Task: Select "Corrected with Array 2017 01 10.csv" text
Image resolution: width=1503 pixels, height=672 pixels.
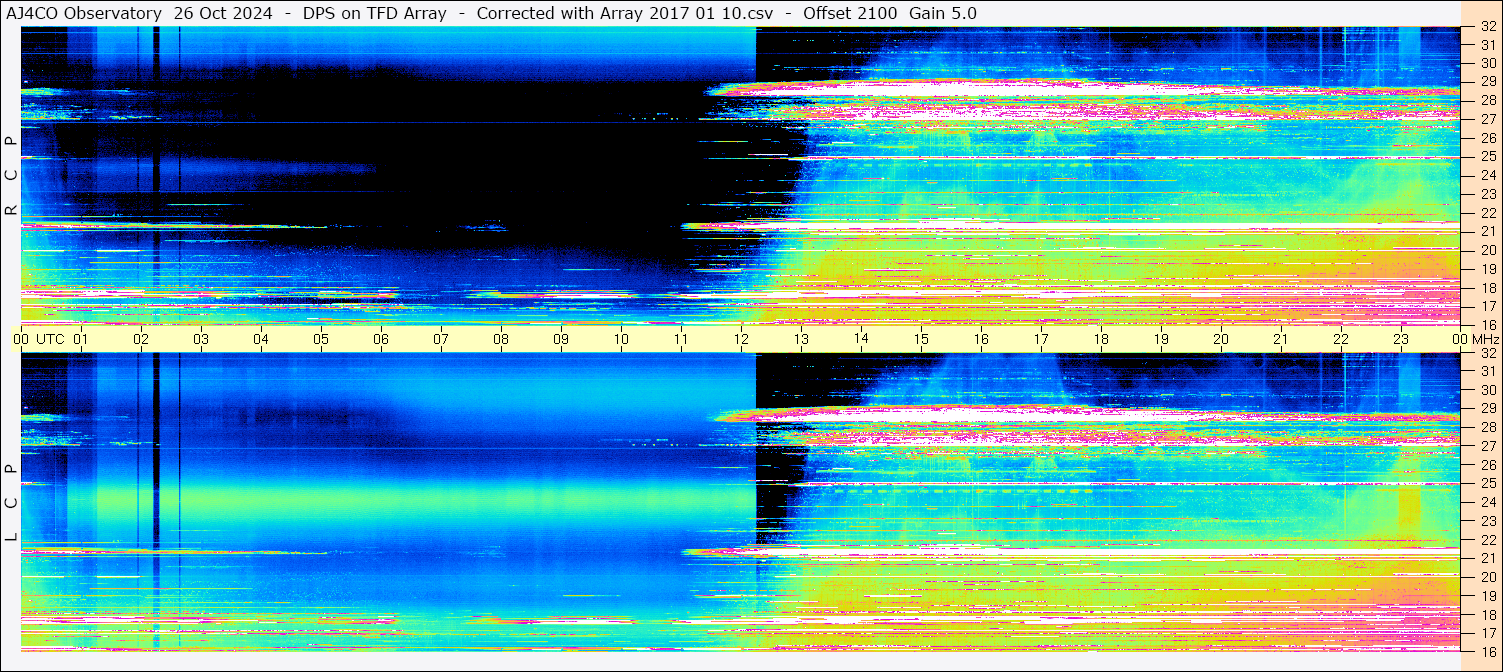Action: tap(625, 14)
